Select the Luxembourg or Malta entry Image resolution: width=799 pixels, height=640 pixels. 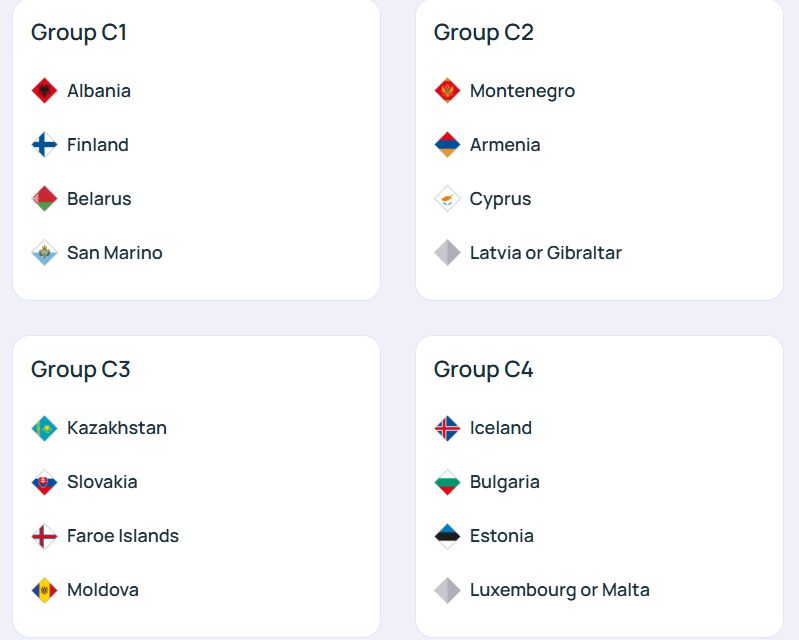(x=559, y=590)
